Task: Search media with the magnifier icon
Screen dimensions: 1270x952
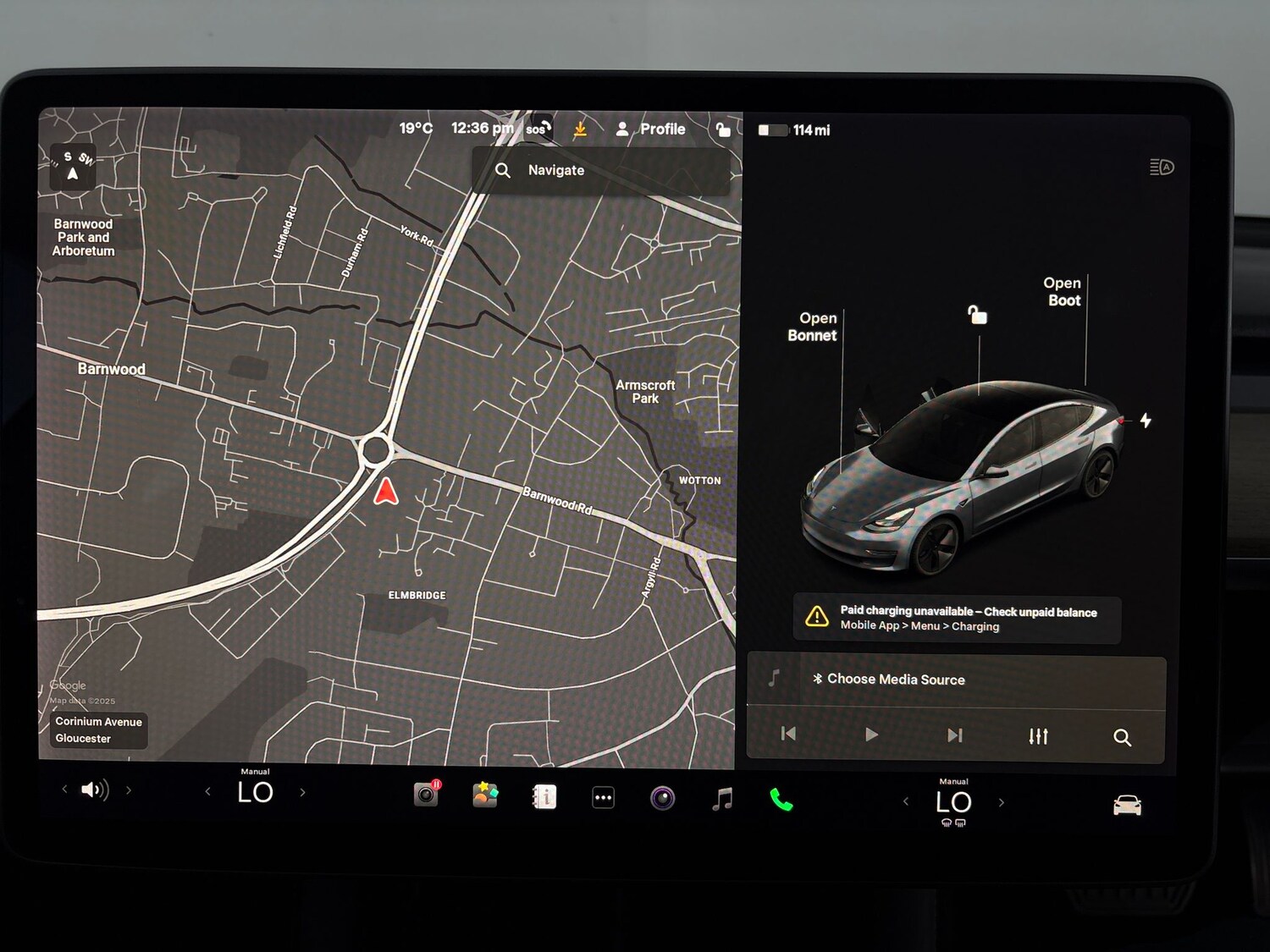Action: (x=1123, y=737)
